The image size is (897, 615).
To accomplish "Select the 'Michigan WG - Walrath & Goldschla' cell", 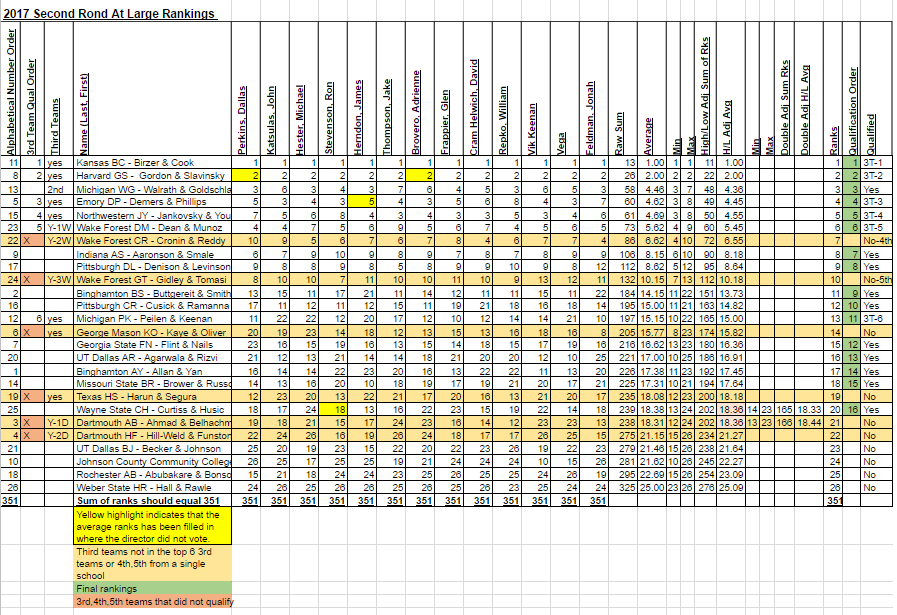I will point(152,189).
